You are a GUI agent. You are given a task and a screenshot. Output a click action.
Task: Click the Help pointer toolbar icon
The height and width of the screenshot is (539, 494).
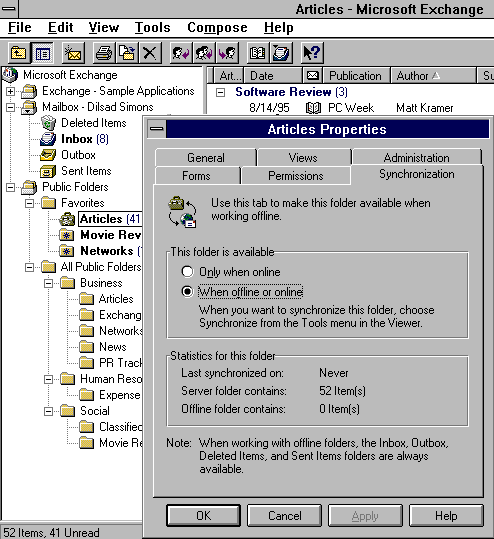pos(312,53)
